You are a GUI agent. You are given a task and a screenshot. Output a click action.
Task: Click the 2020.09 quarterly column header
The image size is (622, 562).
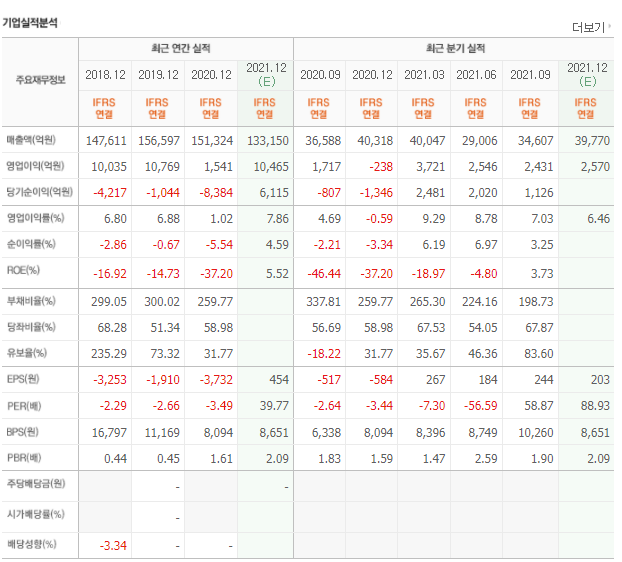pos(320,75)
